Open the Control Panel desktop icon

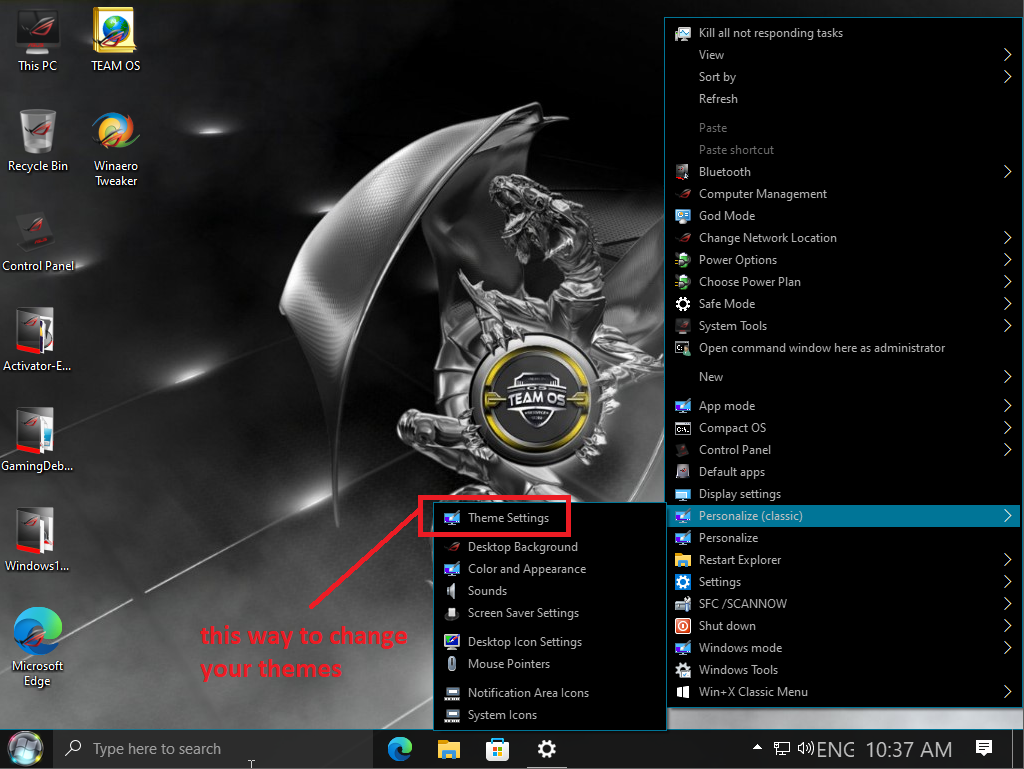(x=37, y=242)
